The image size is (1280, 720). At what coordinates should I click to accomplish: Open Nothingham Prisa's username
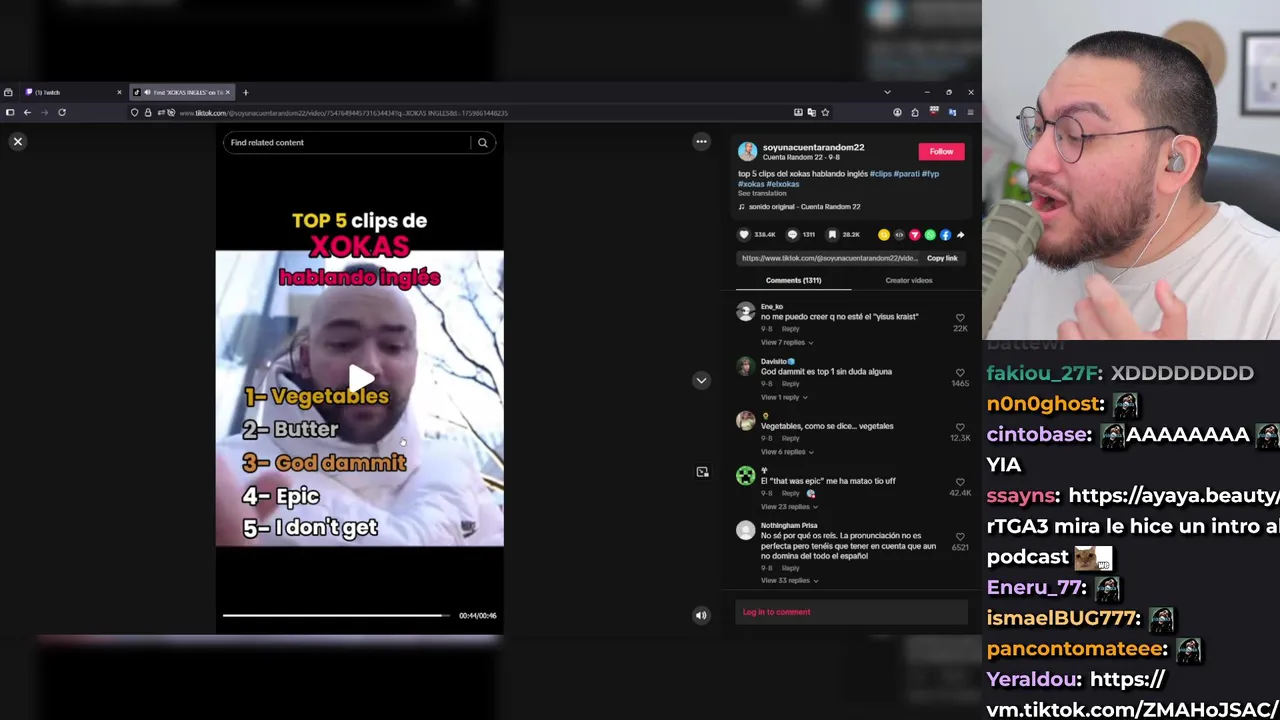(x=789, y=525)
